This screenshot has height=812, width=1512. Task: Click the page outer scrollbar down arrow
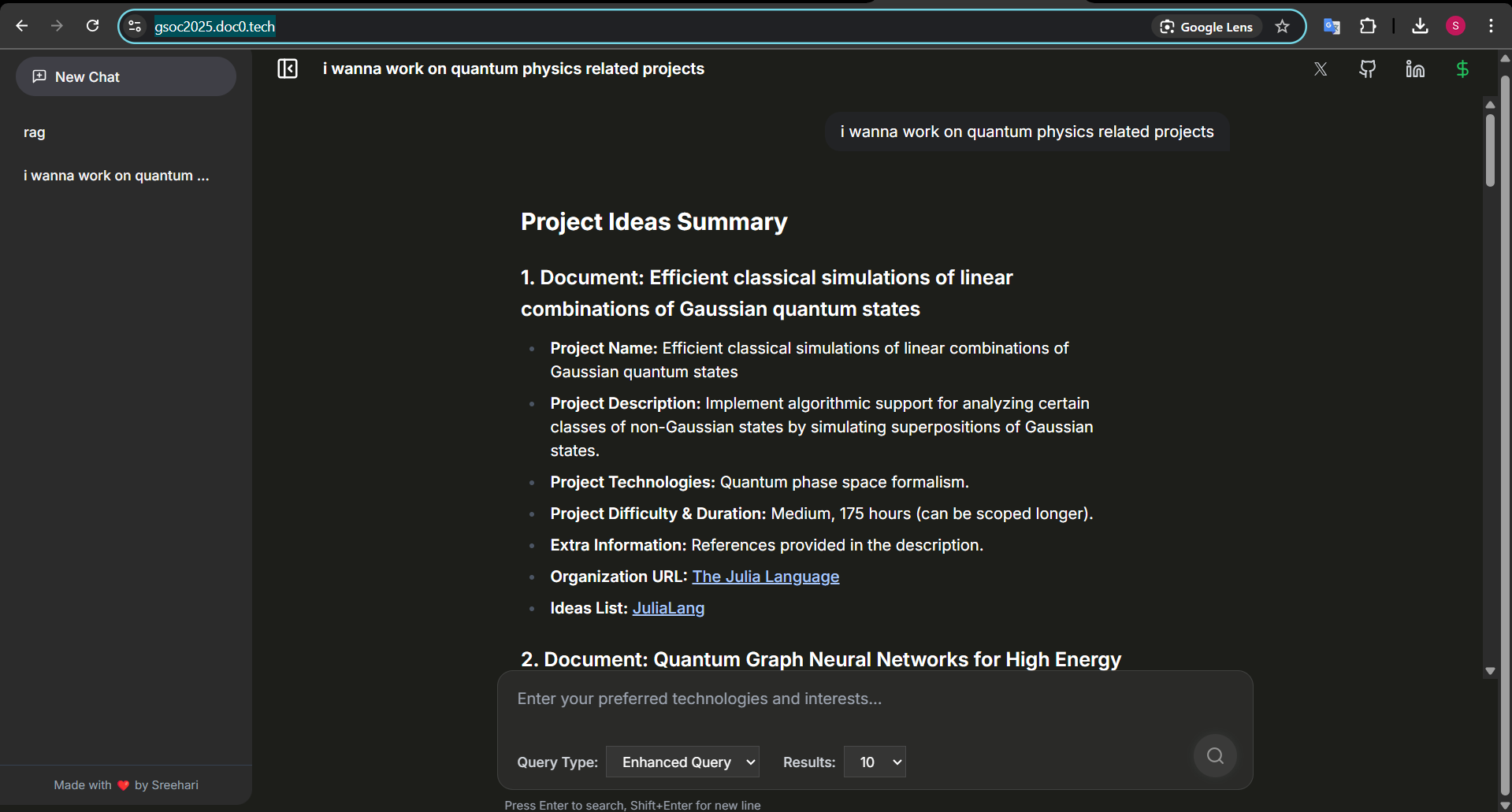pyautogui.click(x=1505, y=804)
